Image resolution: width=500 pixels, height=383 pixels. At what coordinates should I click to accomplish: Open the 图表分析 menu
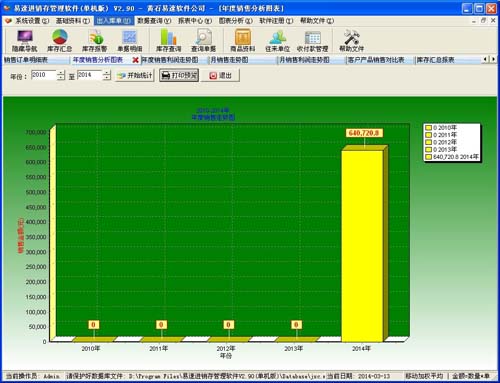pyautogui.click(x=236, y=21)
